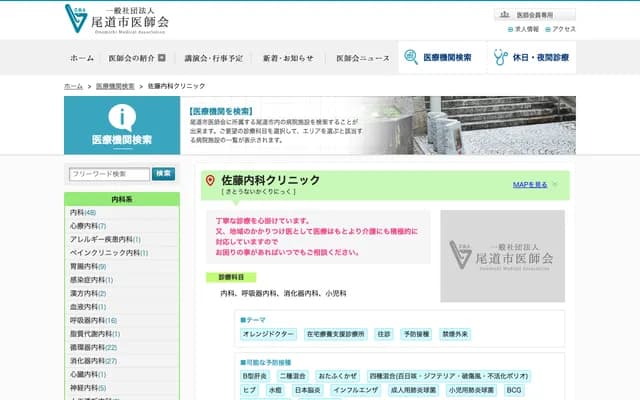Click the インフルエンザ vaccination tag
Image resolution: width=640 pixels, height=400 pixels.
(356, 390)
